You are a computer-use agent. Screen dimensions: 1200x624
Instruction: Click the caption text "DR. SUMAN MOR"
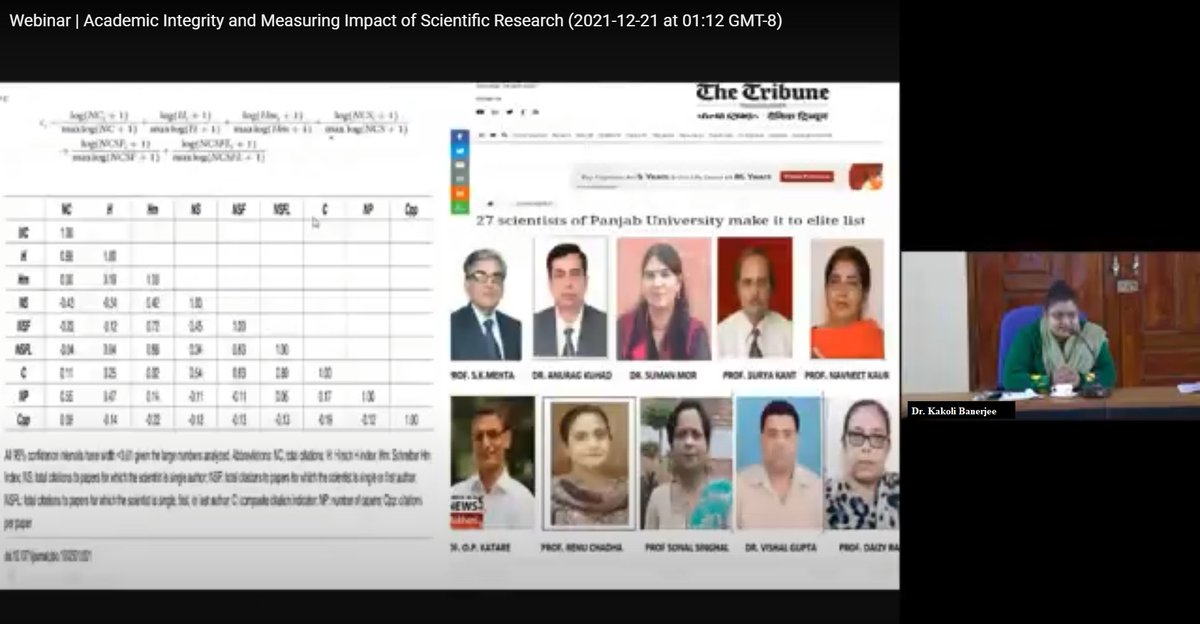(x=664, y=374)
